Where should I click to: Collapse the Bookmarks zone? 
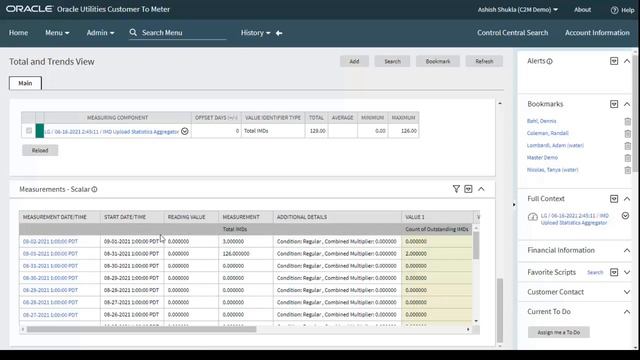(x=627, y=104)
